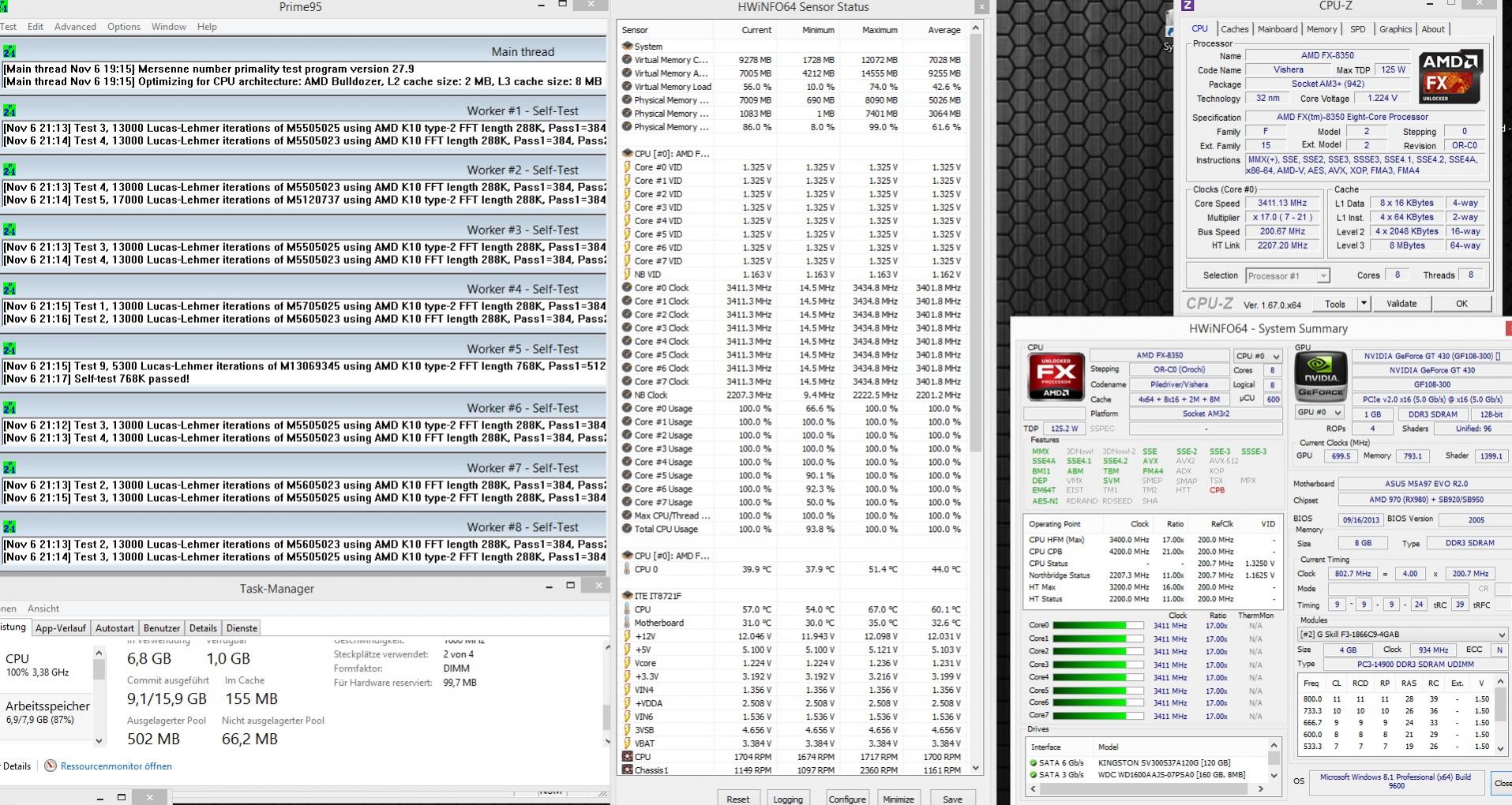Click the Validate button in CPU-Z
1512x805 pixels.
coord(1401,304)
